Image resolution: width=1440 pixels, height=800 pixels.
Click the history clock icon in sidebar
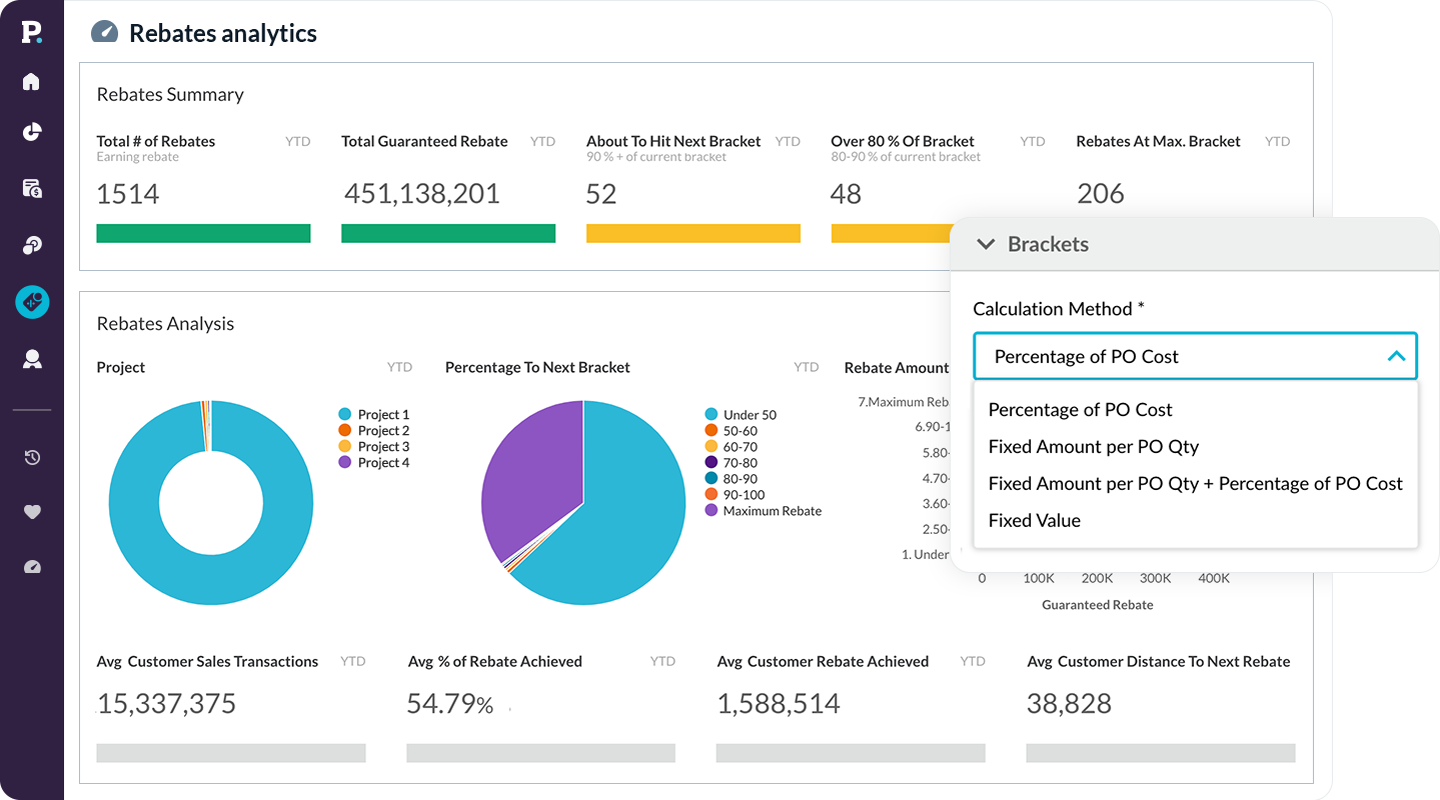(32, 457)
